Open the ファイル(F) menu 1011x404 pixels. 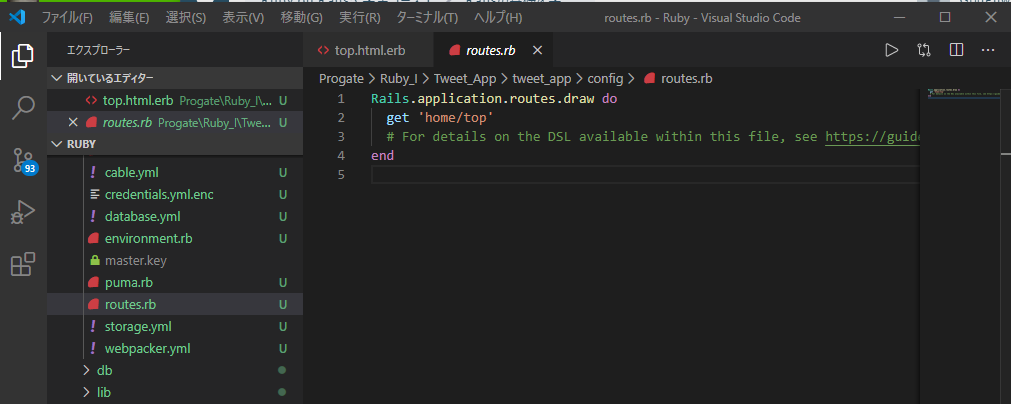[67, 18]
